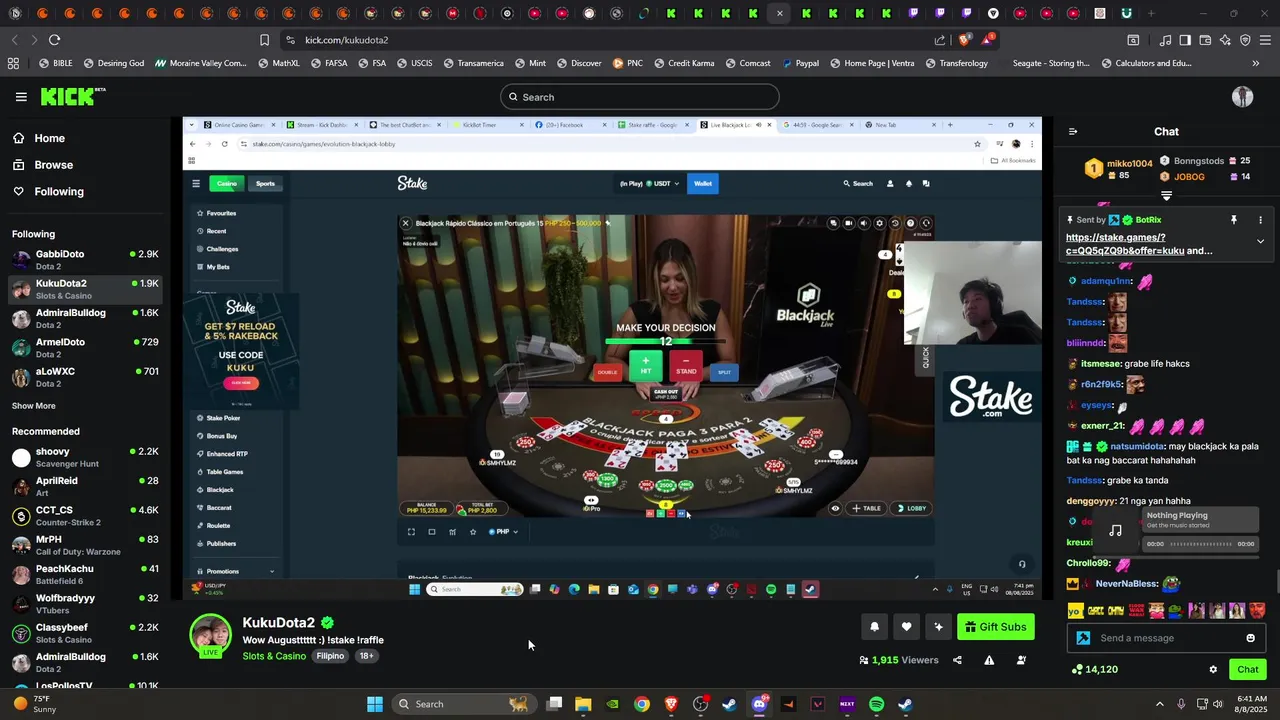Send message with green Chat button
The width and height of the screenshot is (1280, 720).
(1247, 669)
